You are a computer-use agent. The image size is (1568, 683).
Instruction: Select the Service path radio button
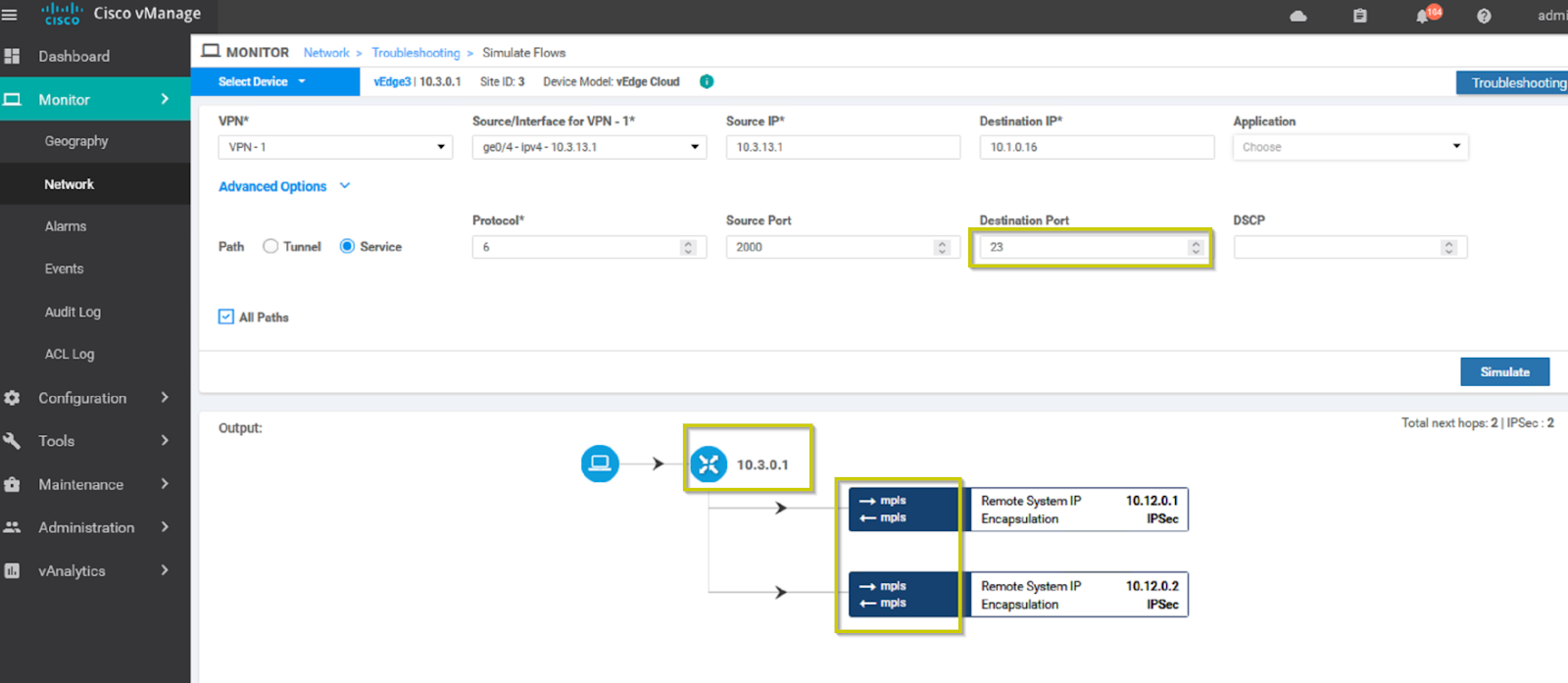347,246
